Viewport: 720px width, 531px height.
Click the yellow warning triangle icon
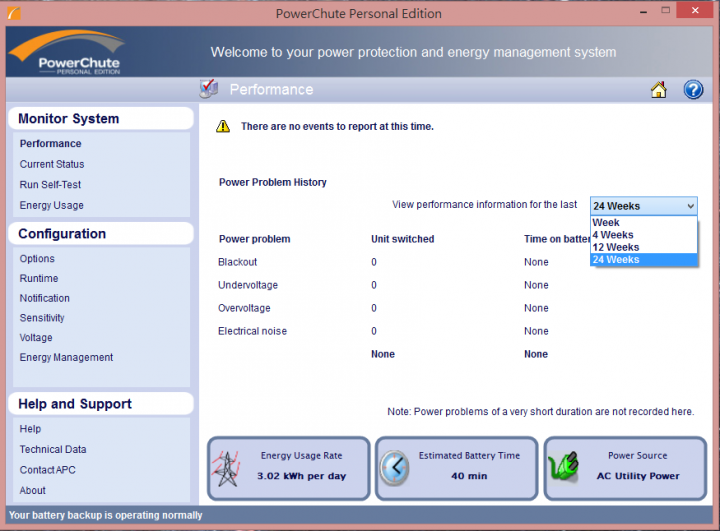pos(223,126)
